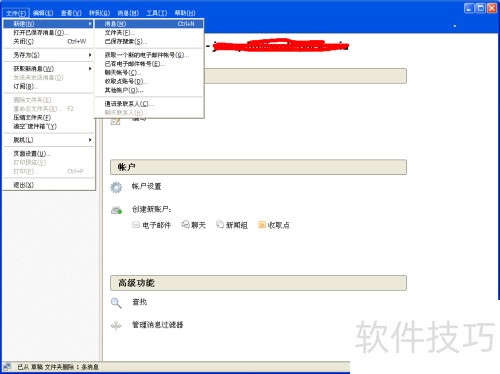Select 文件夹(F)... in the New submenu
This screenshot has height=374, width=500.
(149, 33)
